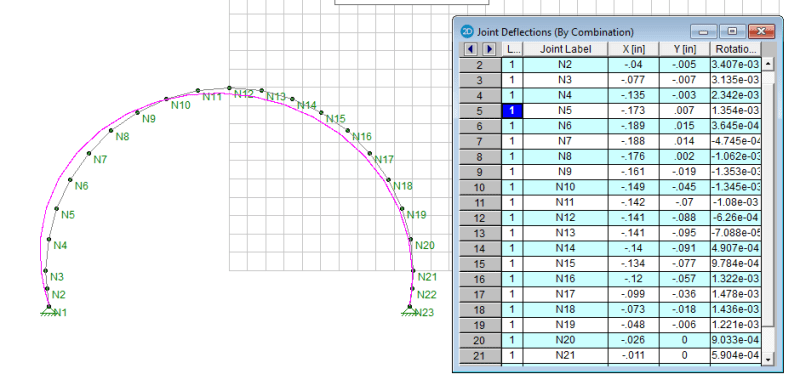Click the N12 joint label cell
The height and width of the screenshot is (391, 800).
click(565, 218)
